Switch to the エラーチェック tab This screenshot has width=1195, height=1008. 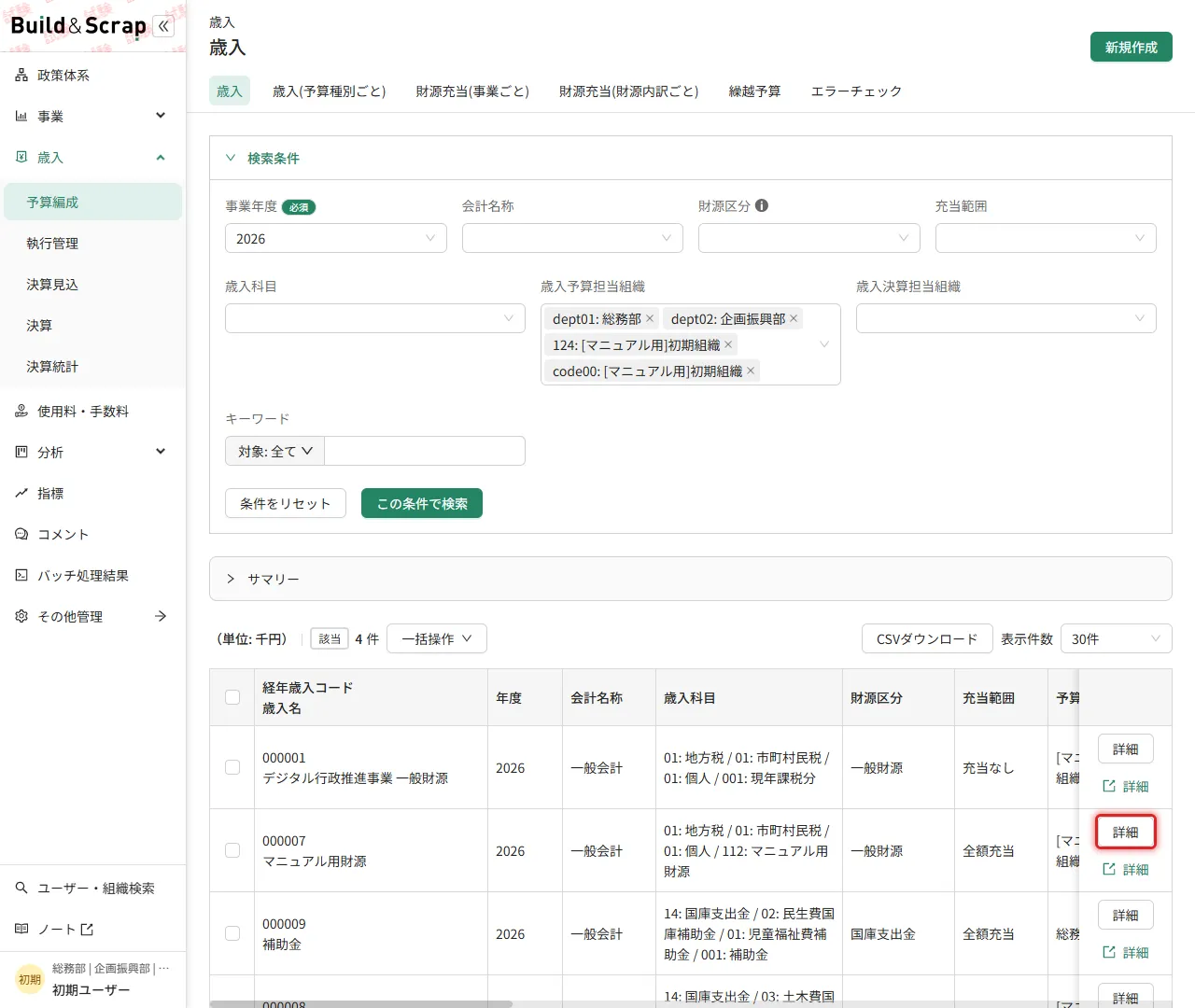coord(857,91)
